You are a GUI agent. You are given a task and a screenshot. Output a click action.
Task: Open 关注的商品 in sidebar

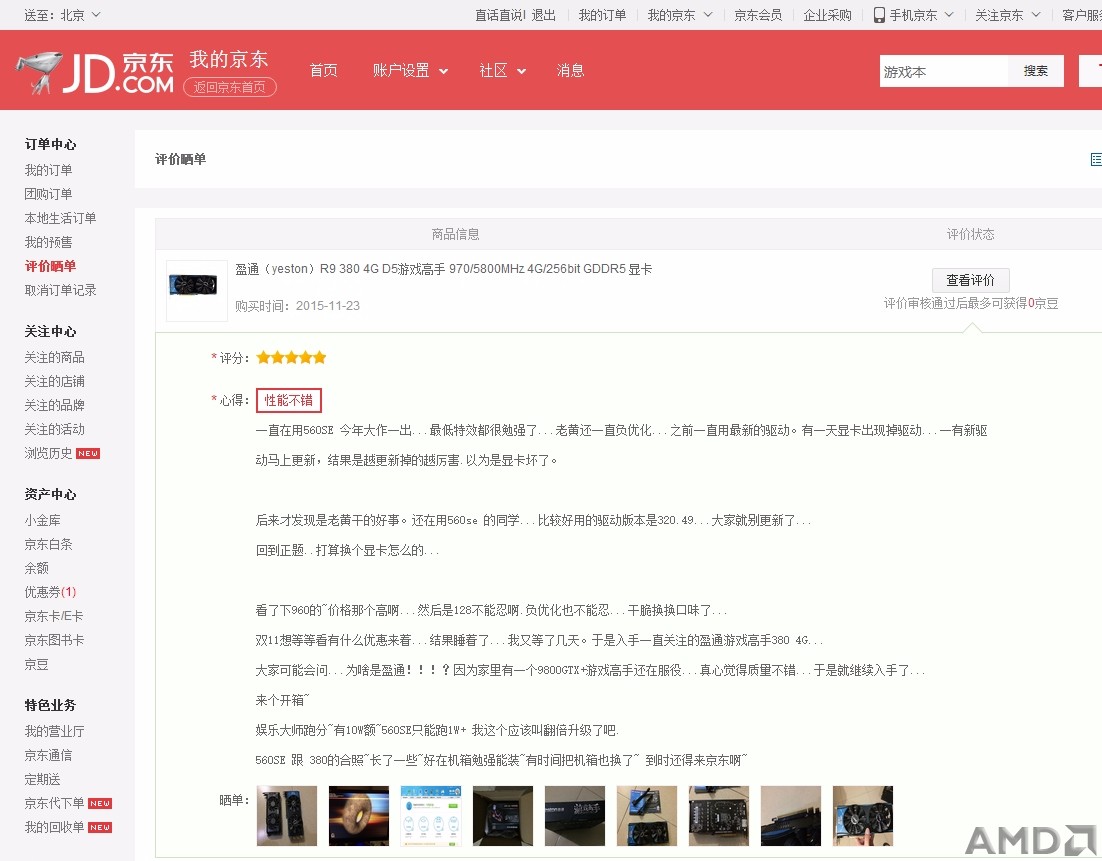click(54, 357)
